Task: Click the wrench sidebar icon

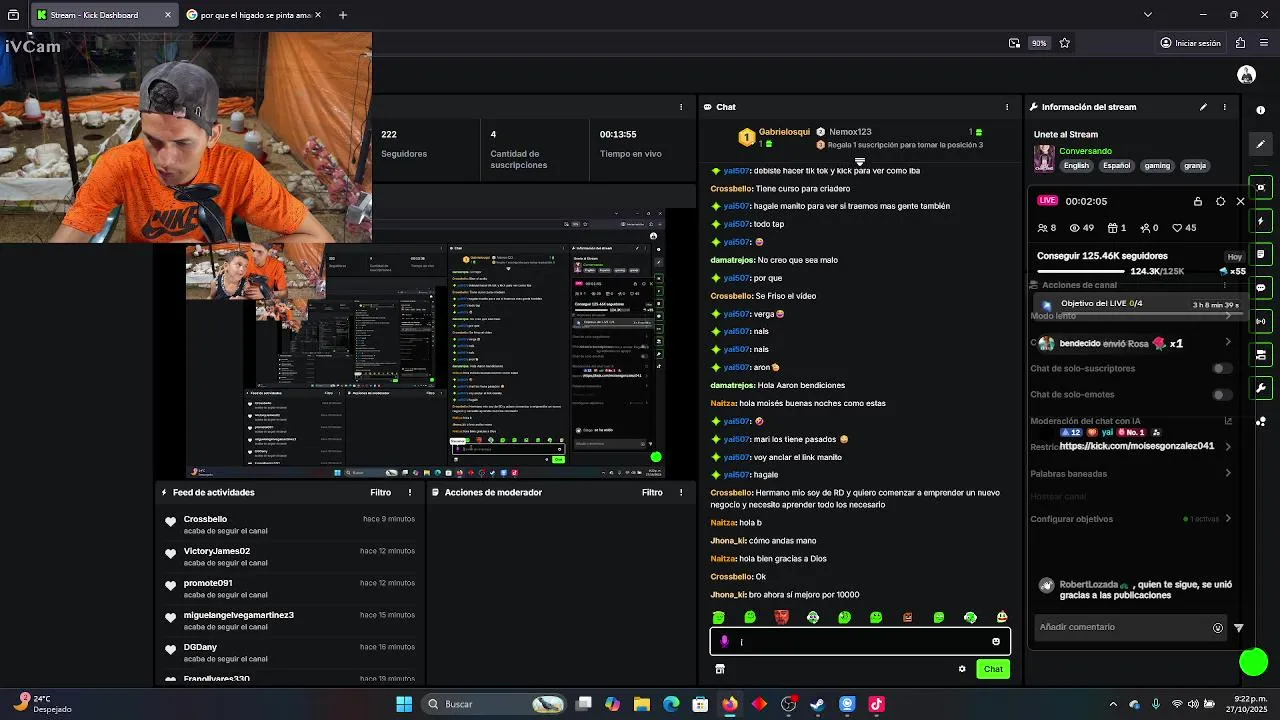Action: pyautogui.click(x=1261, y=388)
